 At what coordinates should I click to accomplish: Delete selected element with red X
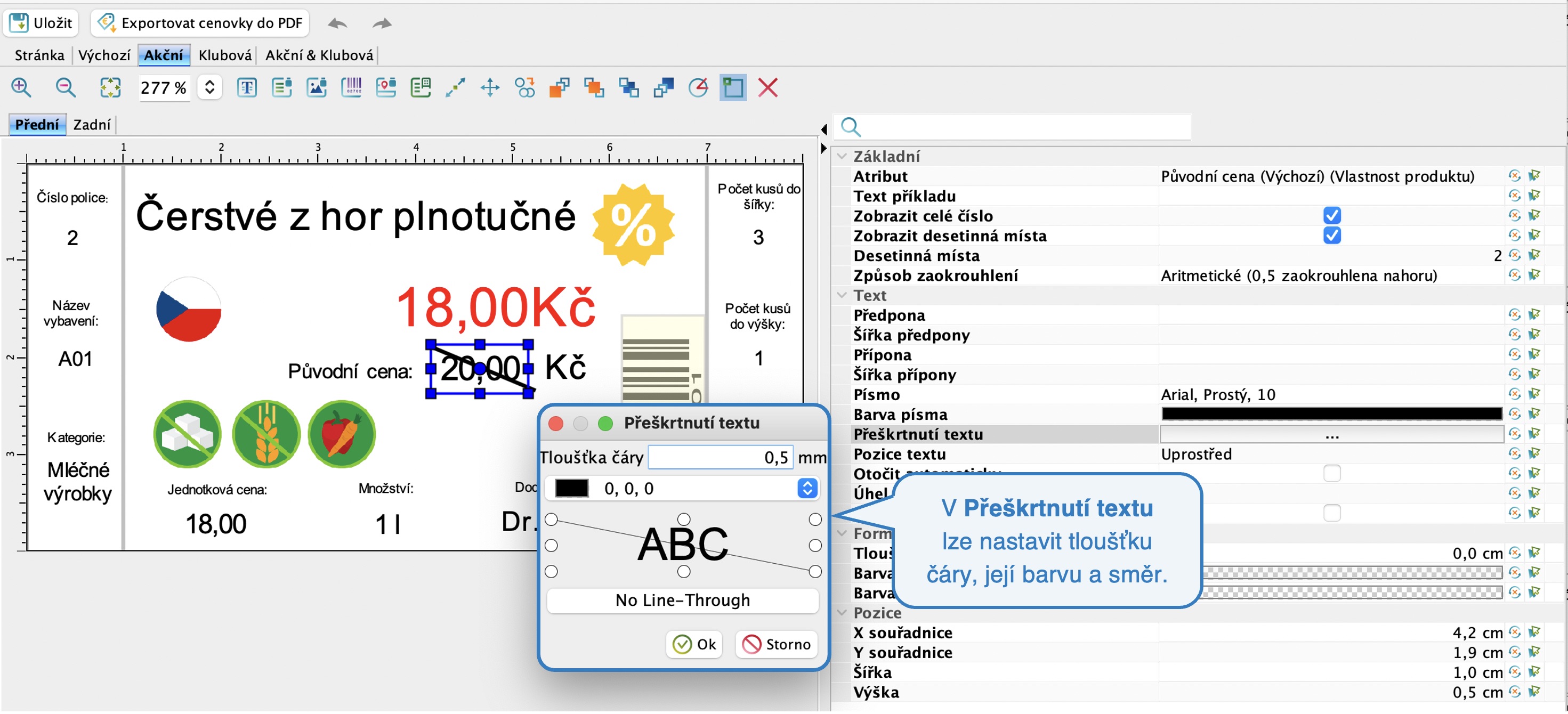click(x=768, y=88)
